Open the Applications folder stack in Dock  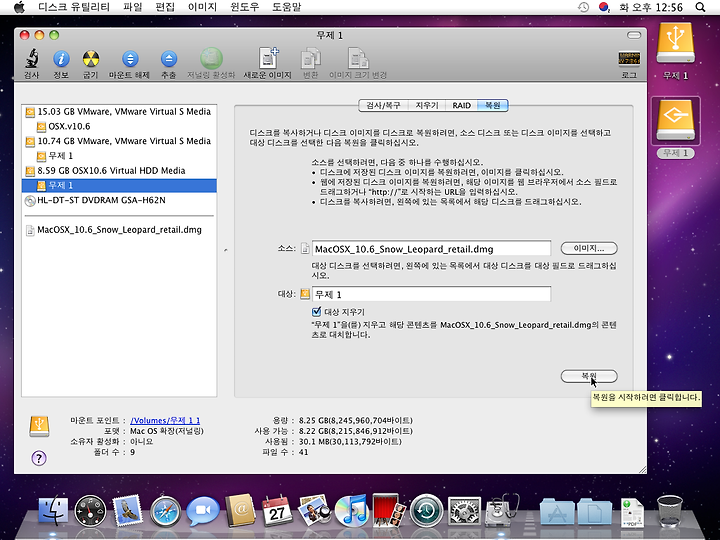coord(557,511)
